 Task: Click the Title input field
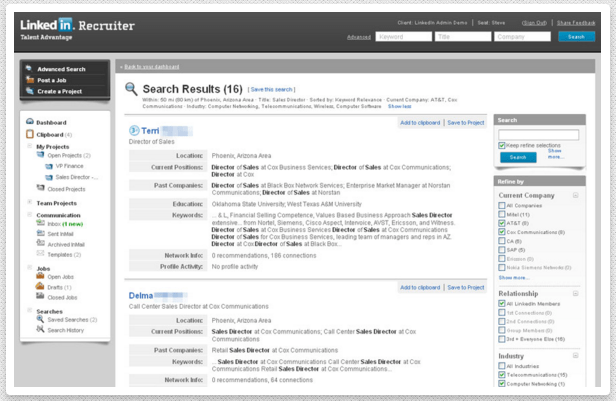pos(463,37)
